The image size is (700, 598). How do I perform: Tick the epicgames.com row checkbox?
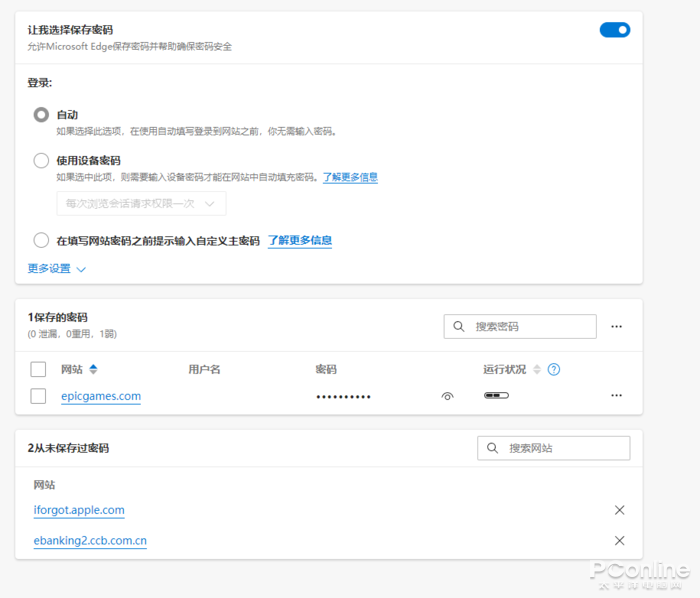[38, 396]
